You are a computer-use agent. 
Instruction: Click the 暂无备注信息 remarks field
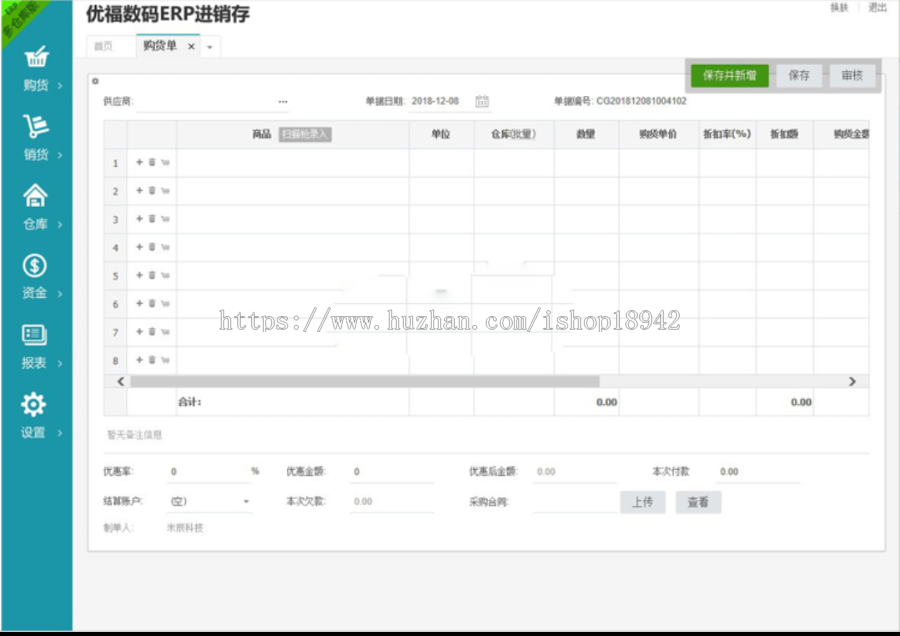click(486, 435)
